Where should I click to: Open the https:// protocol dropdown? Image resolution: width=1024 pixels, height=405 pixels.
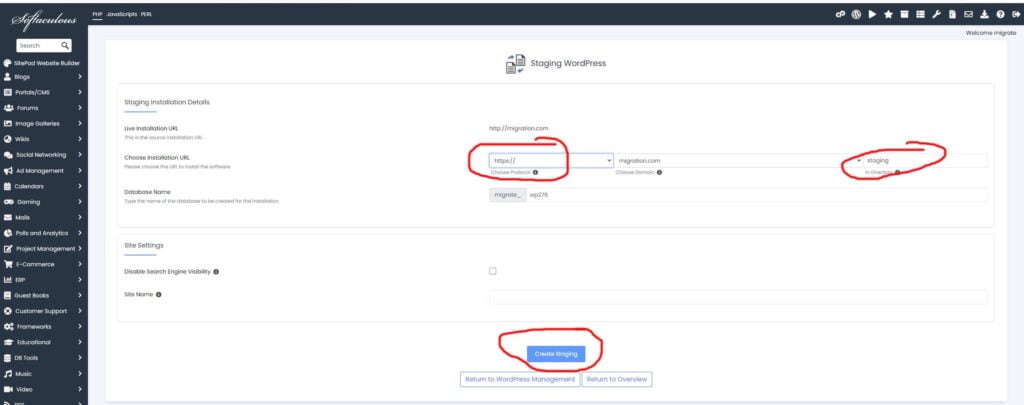pos(551,160)
